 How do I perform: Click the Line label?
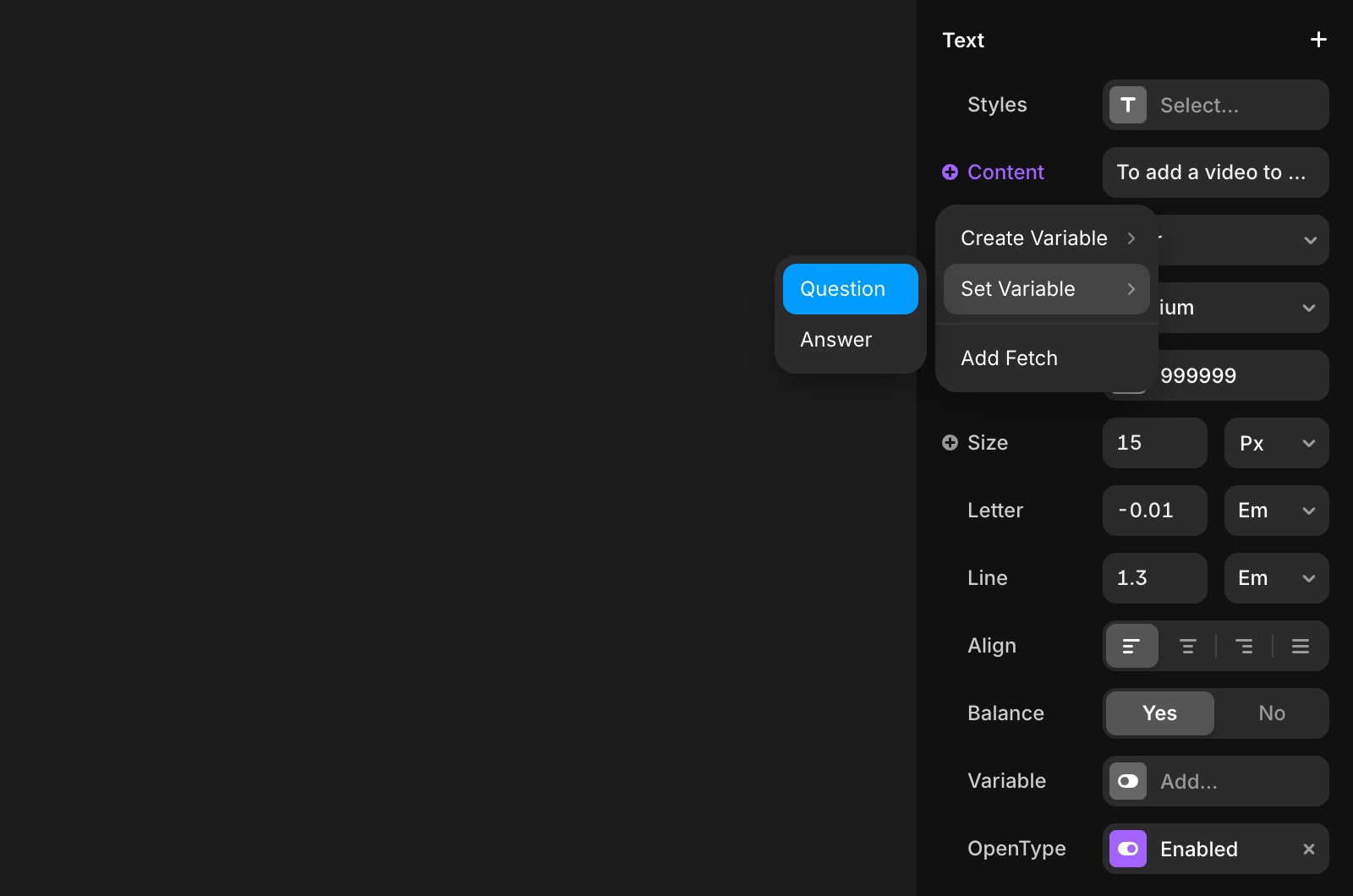[988, 578]
